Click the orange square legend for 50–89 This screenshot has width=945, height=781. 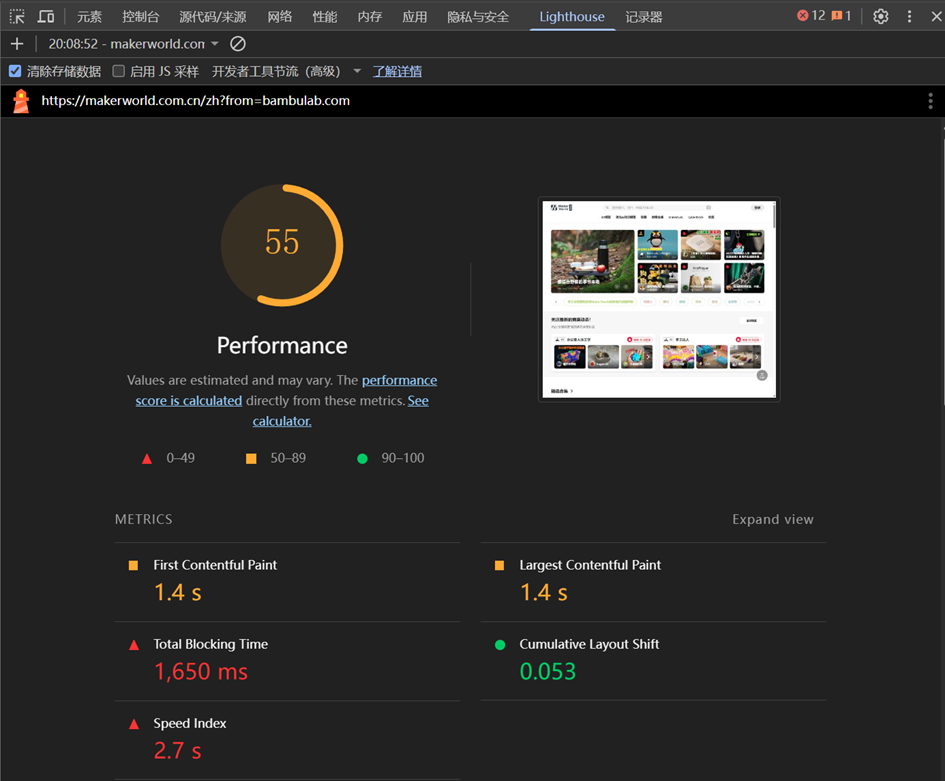[x=251, y=459]
